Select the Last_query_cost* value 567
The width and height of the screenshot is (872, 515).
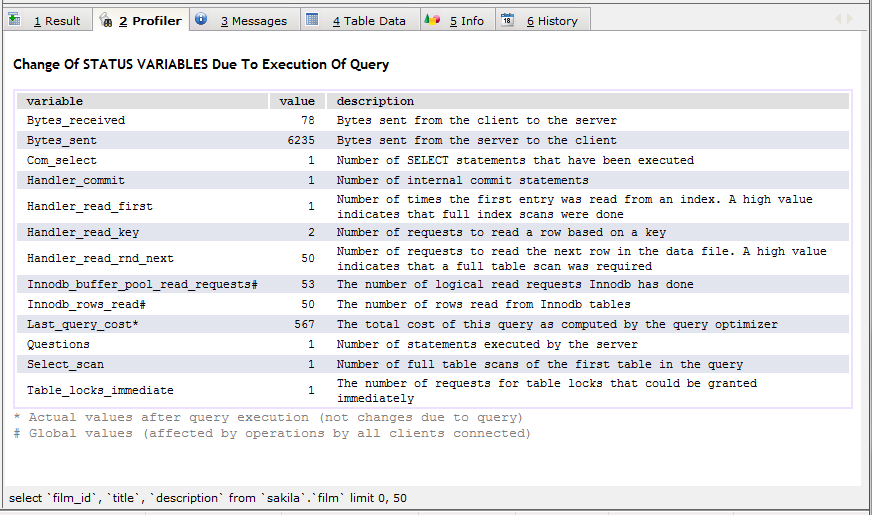coord(304,324)
